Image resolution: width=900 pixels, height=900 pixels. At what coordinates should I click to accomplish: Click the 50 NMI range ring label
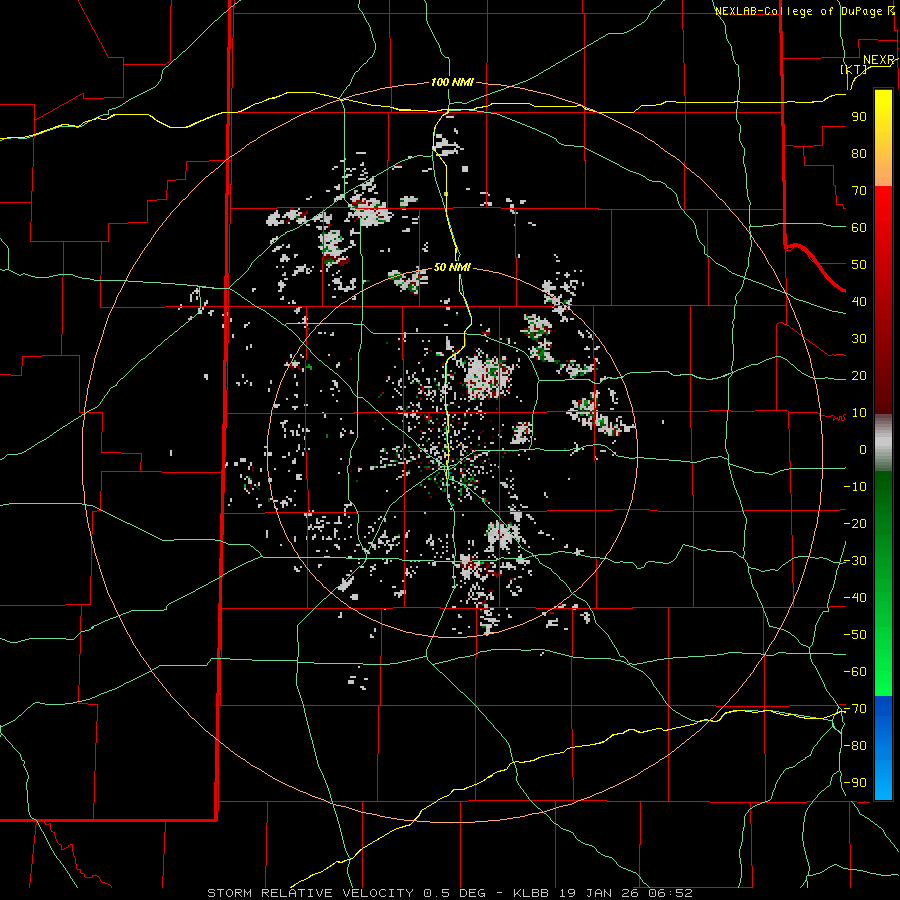[452, 267]
